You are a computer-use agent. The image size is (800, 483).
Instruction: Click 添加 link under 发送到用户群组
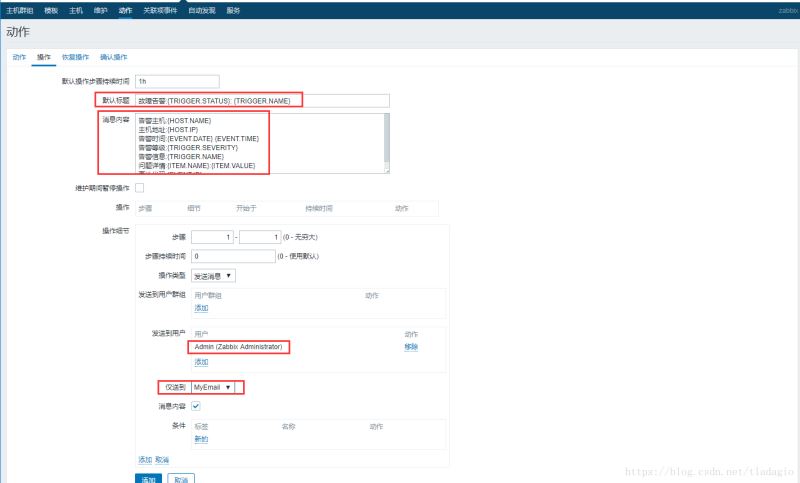click(x=201, y=308)
